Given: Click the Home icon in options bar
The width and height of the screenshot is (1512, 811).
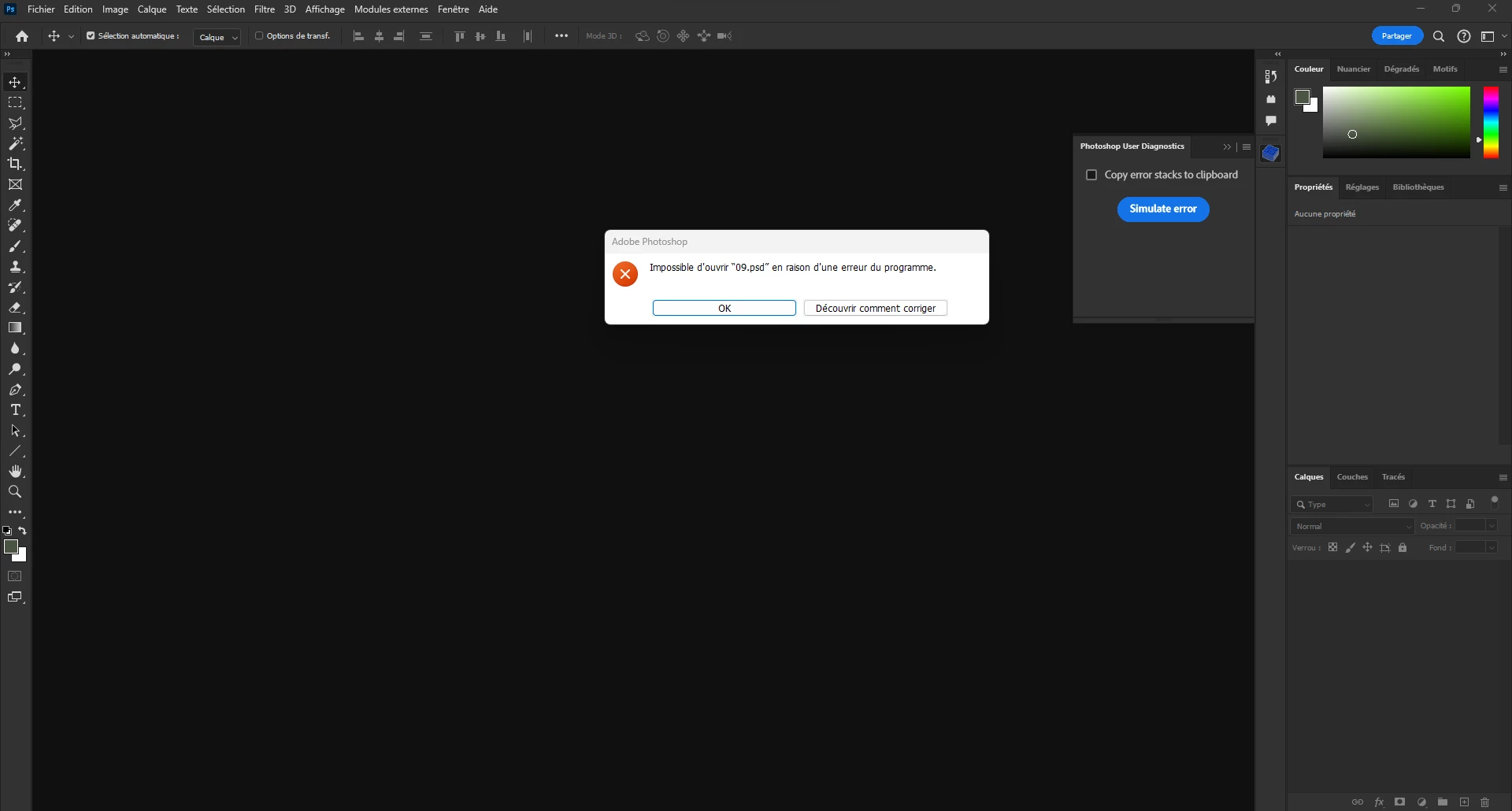Looking at the screenshot, I should coord(22,36).
